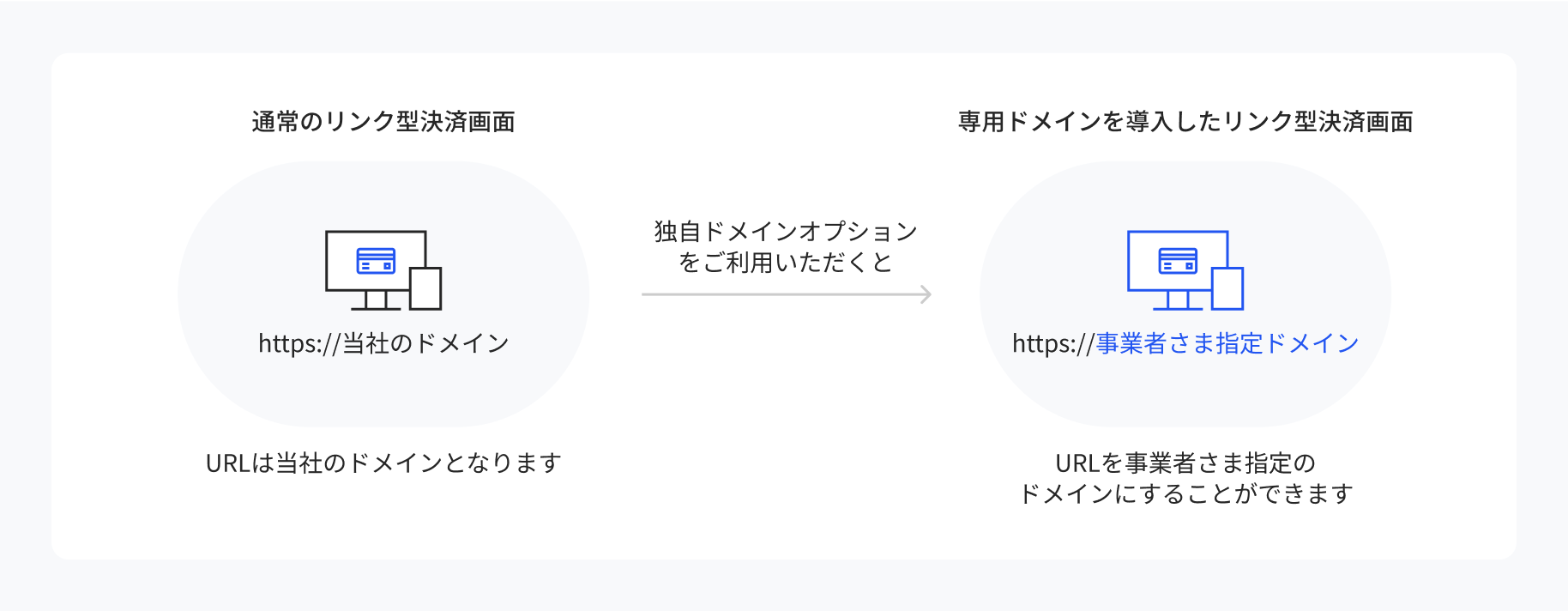Image resolution: width=1568 pixels, height=611 pixels.
Task: Click the 専用ドメインを導入したリンク型決済画面 heading
Action: point(1185,122)
